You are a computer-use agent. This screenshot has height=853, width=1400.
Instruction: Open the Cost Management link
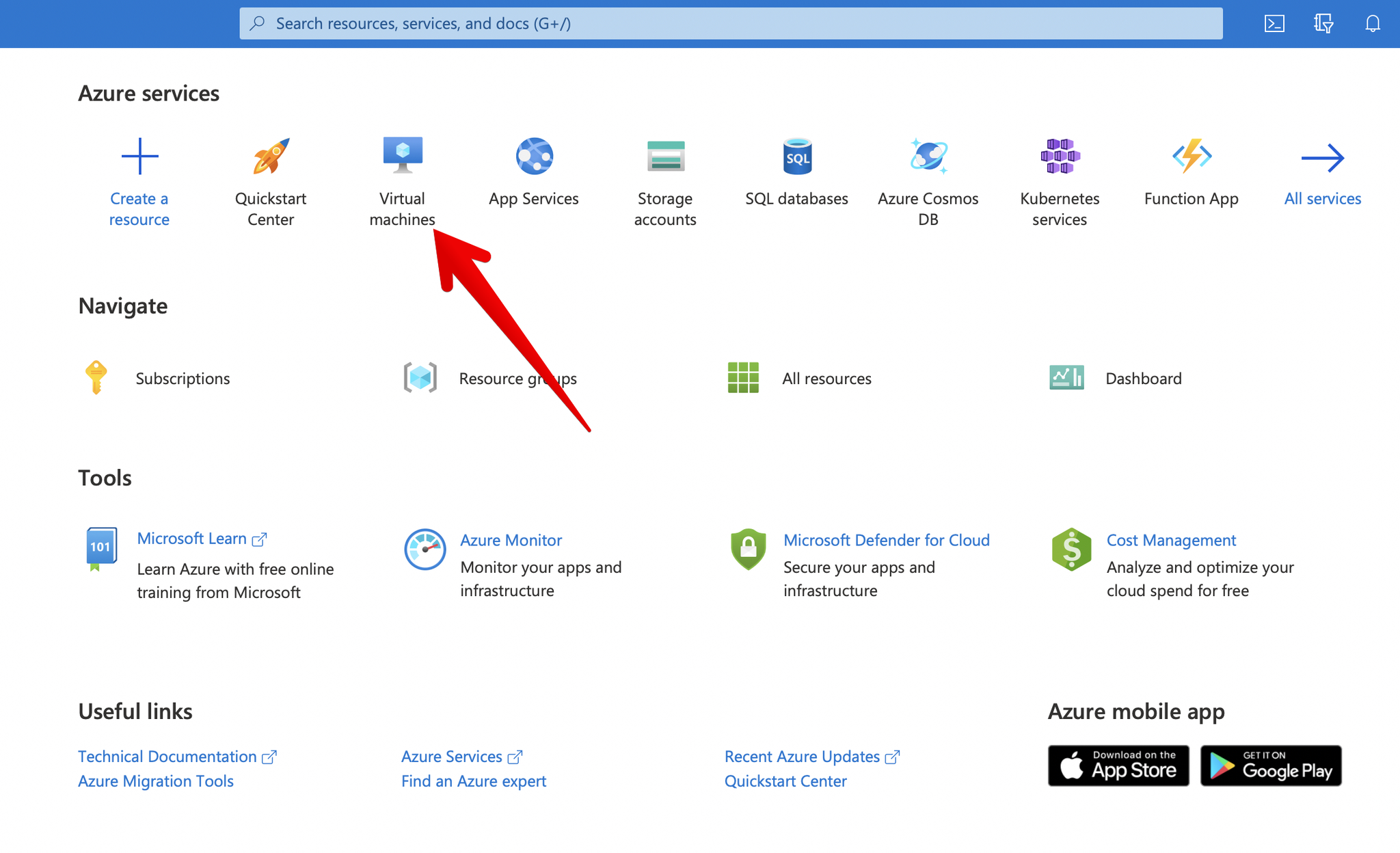pyautogui.click(x=1171, y=540)
